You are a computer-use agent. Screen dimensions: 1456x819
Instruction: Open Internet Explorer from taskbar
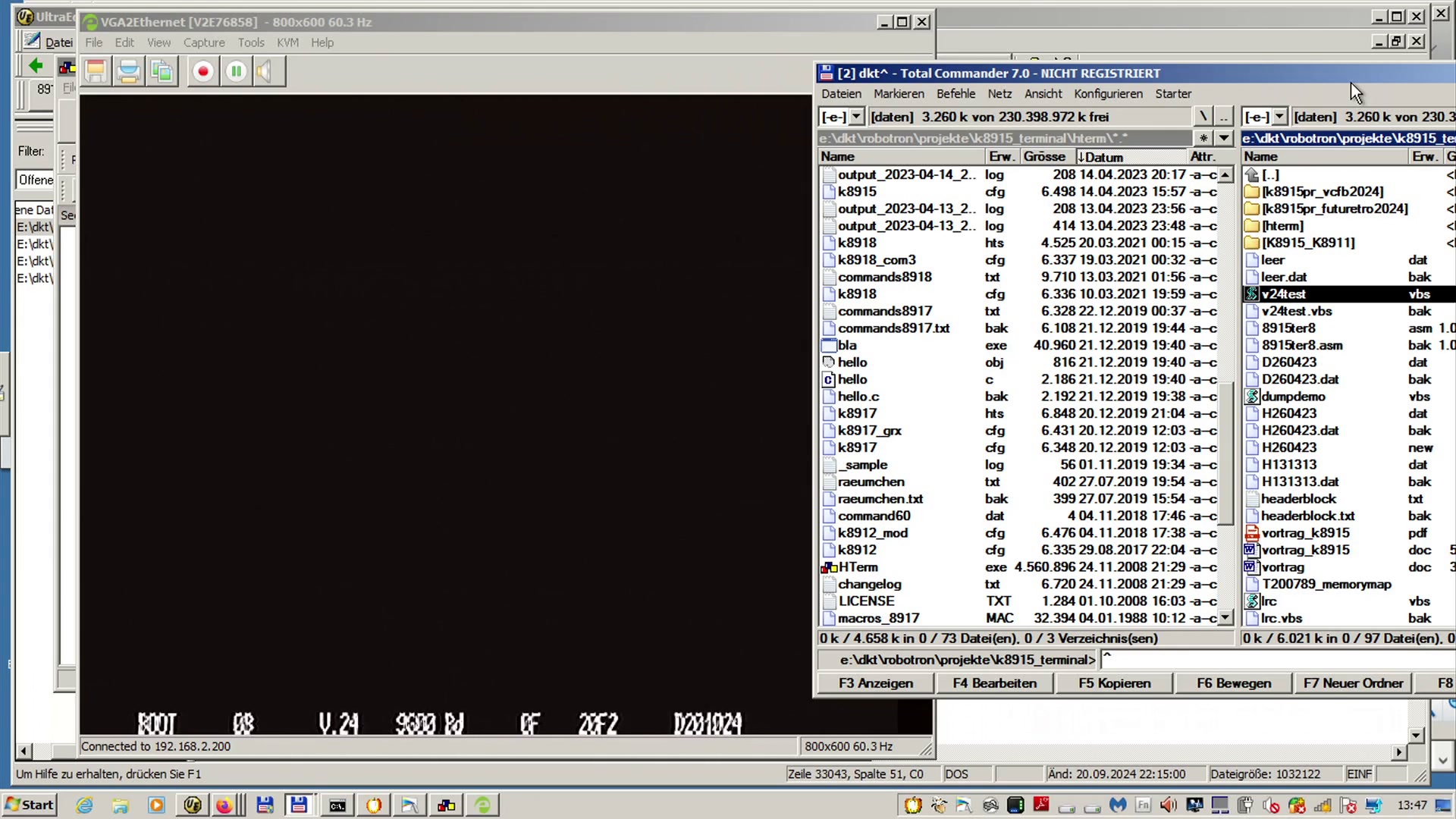coord(84,805)
